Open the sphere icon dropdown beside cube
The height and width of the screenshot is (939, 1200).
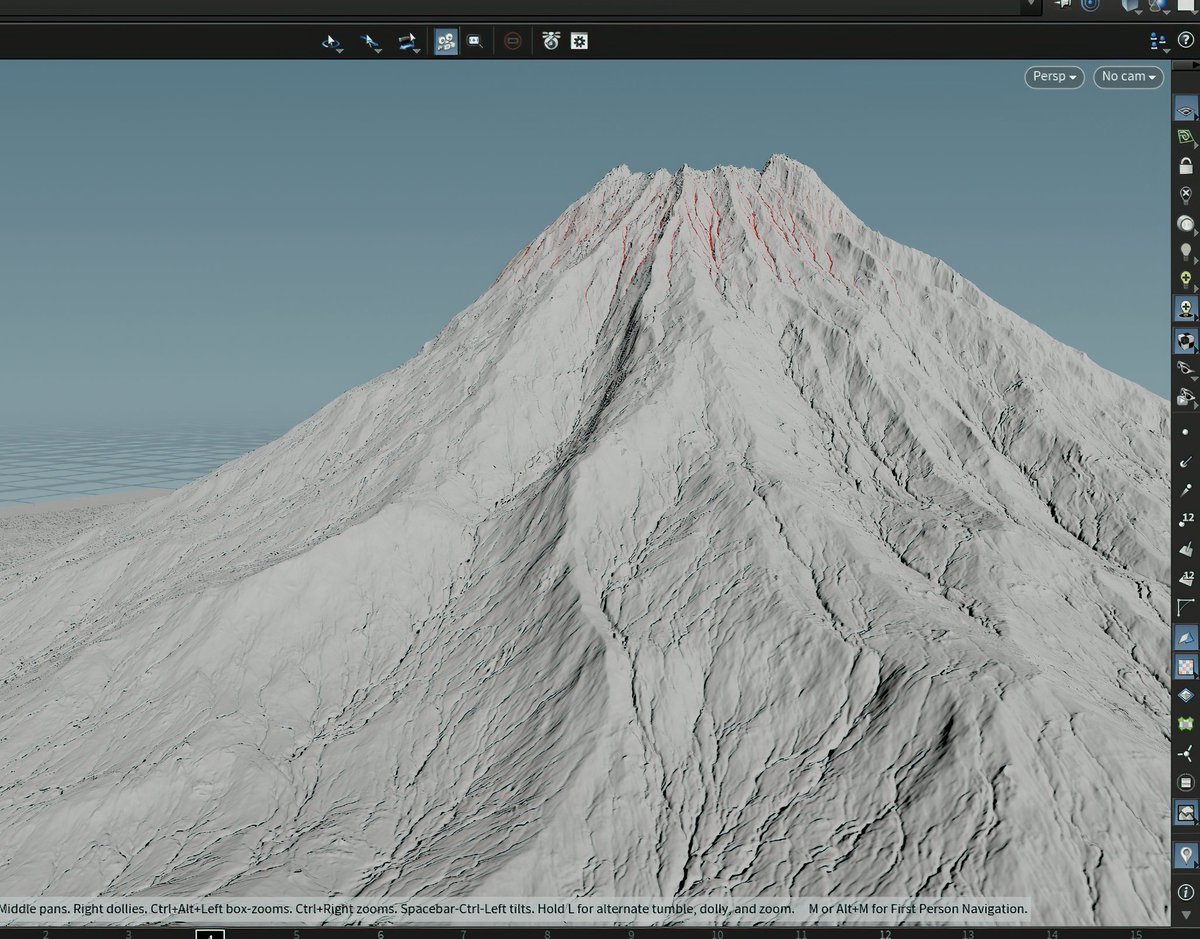click(1159, 5)
